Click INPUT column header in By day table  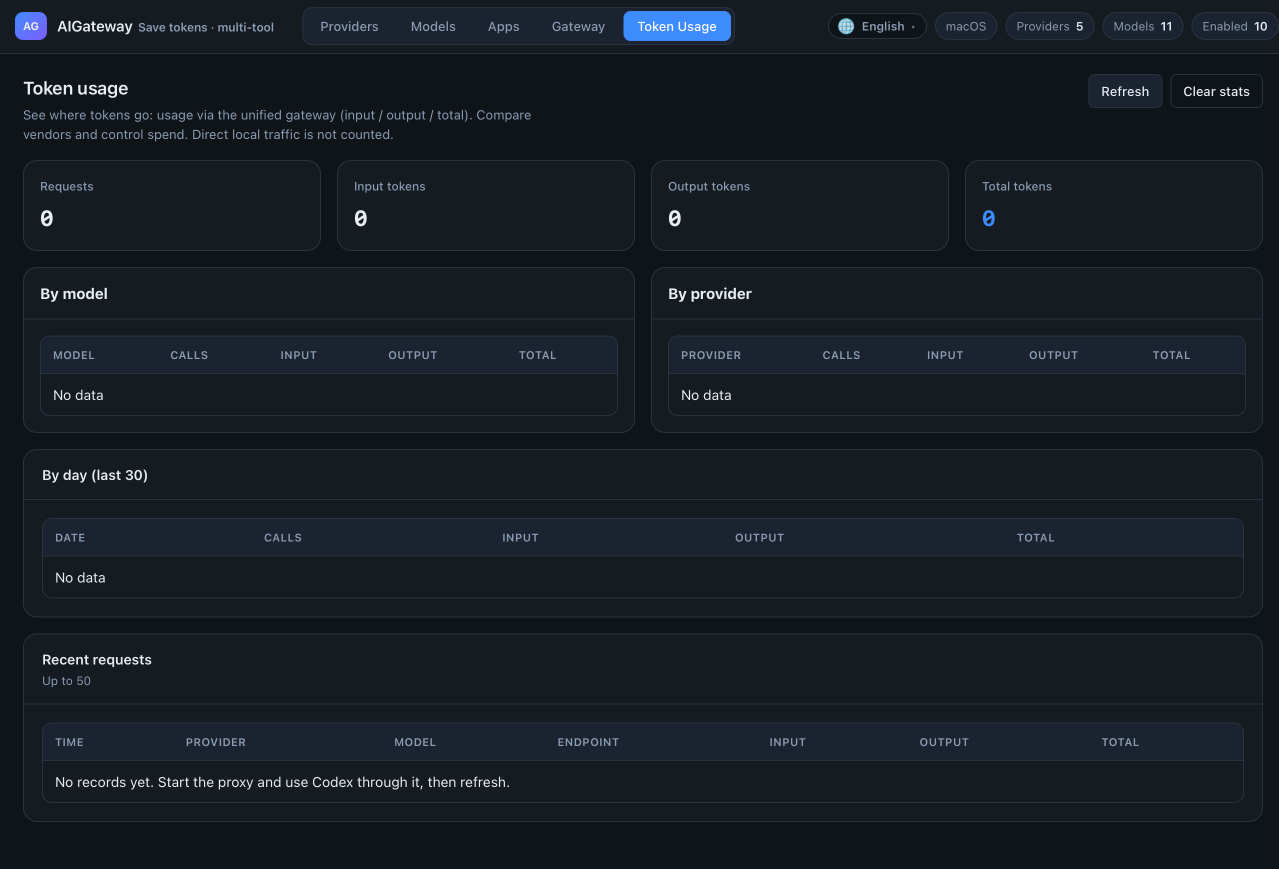pyautogui.click(x=520, y=538)
